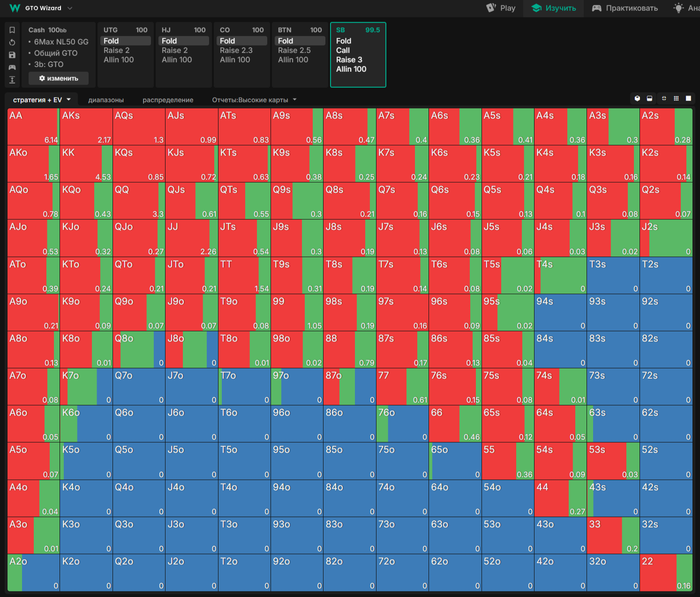Switch to the диапазоны tab

click(x=106, y=100)
